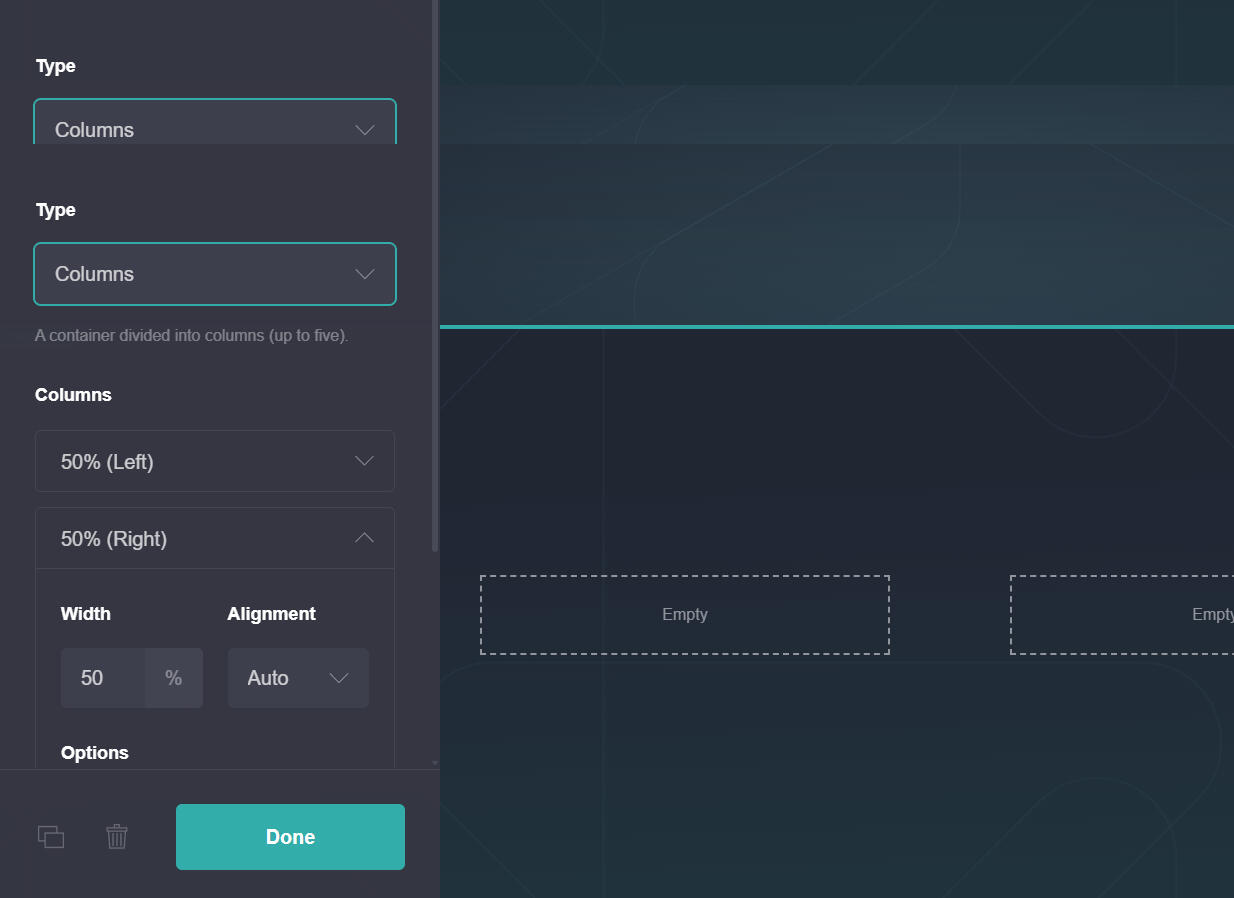
Task: Click the Width value input field
Action: (x=103, y=678)
